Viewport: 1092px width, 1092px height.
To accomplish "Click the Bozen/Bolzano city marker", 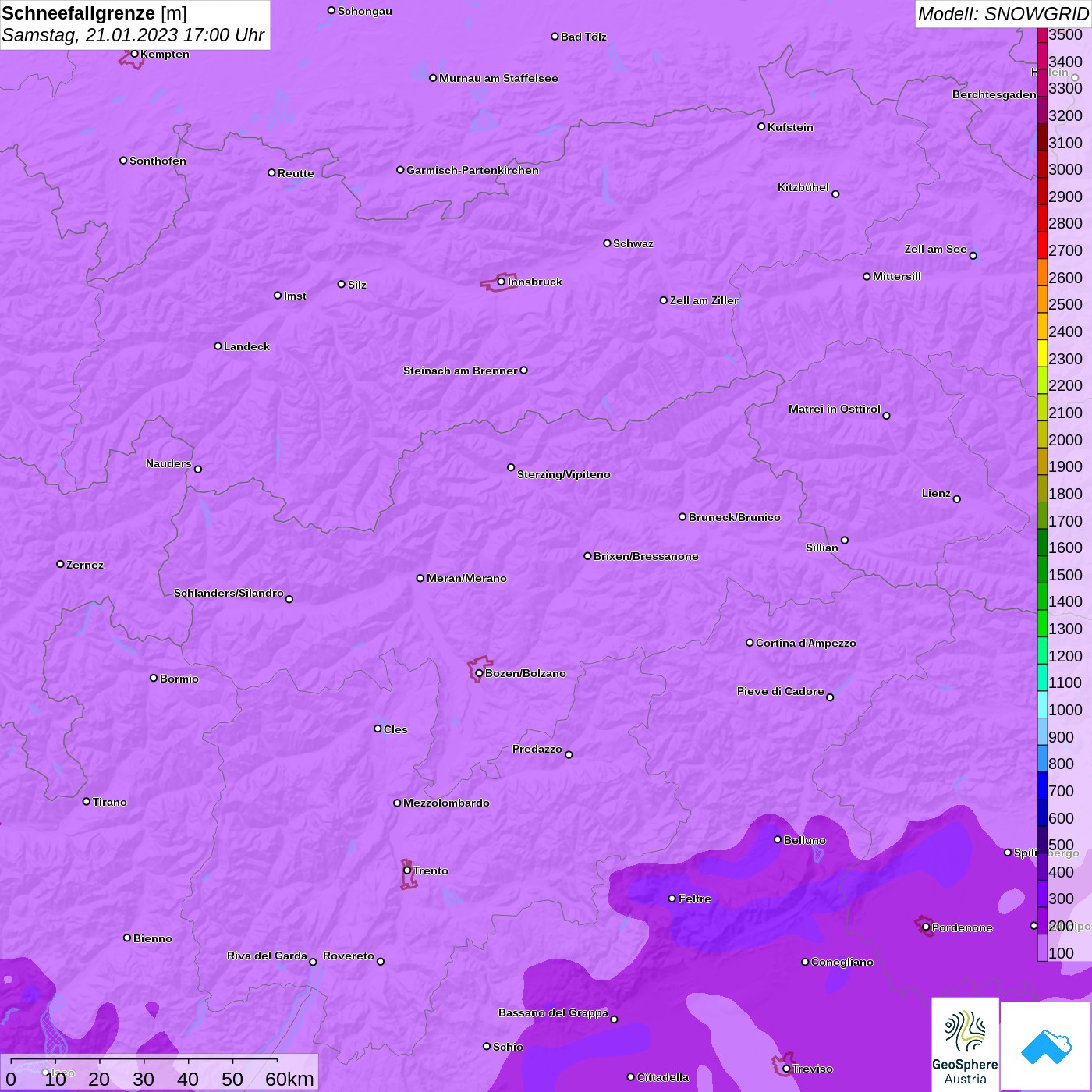I will tap(479, 673).
